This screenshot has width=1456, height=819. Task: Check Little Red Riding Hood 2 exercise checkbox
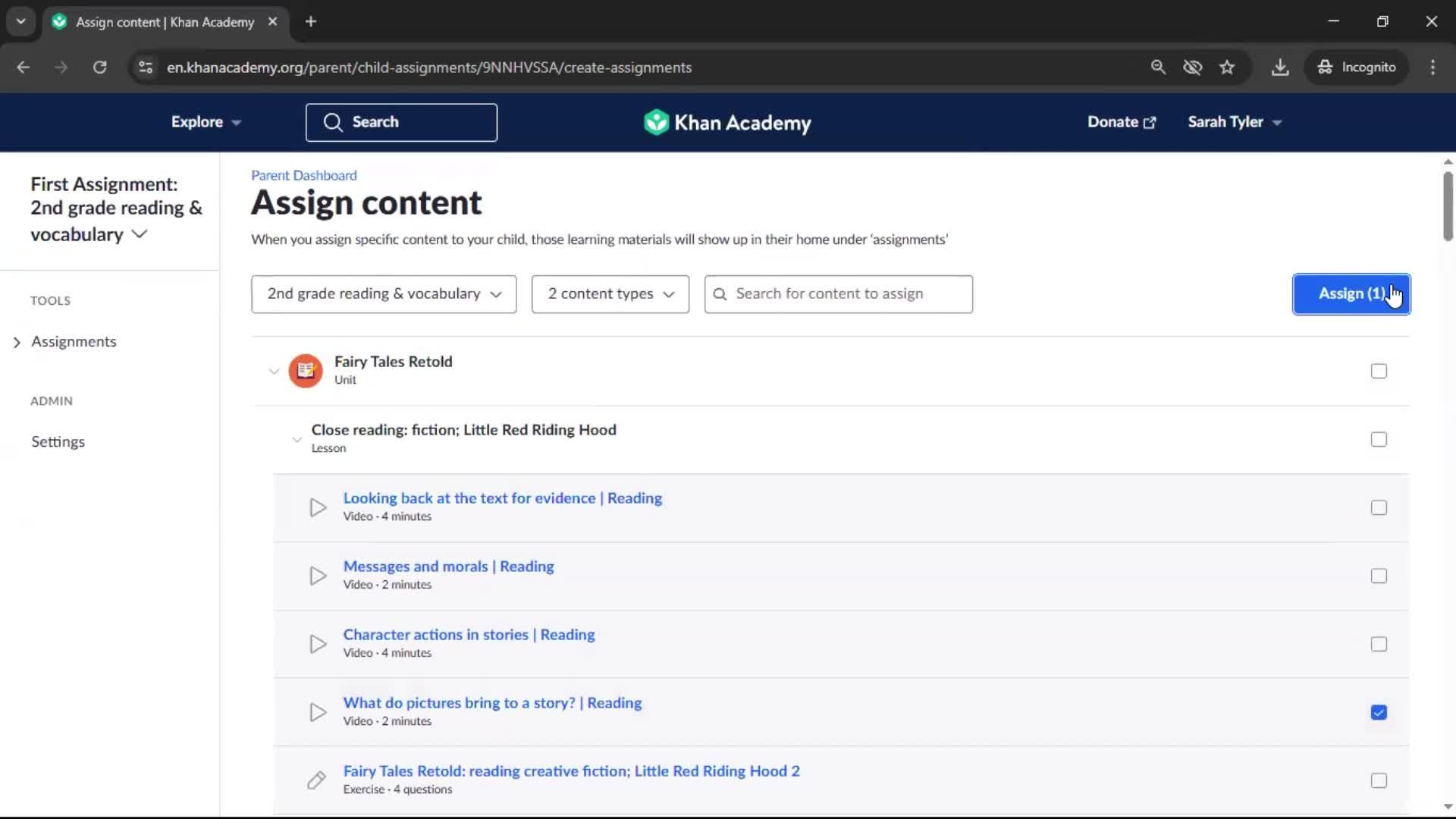(x=1379, y=780)
